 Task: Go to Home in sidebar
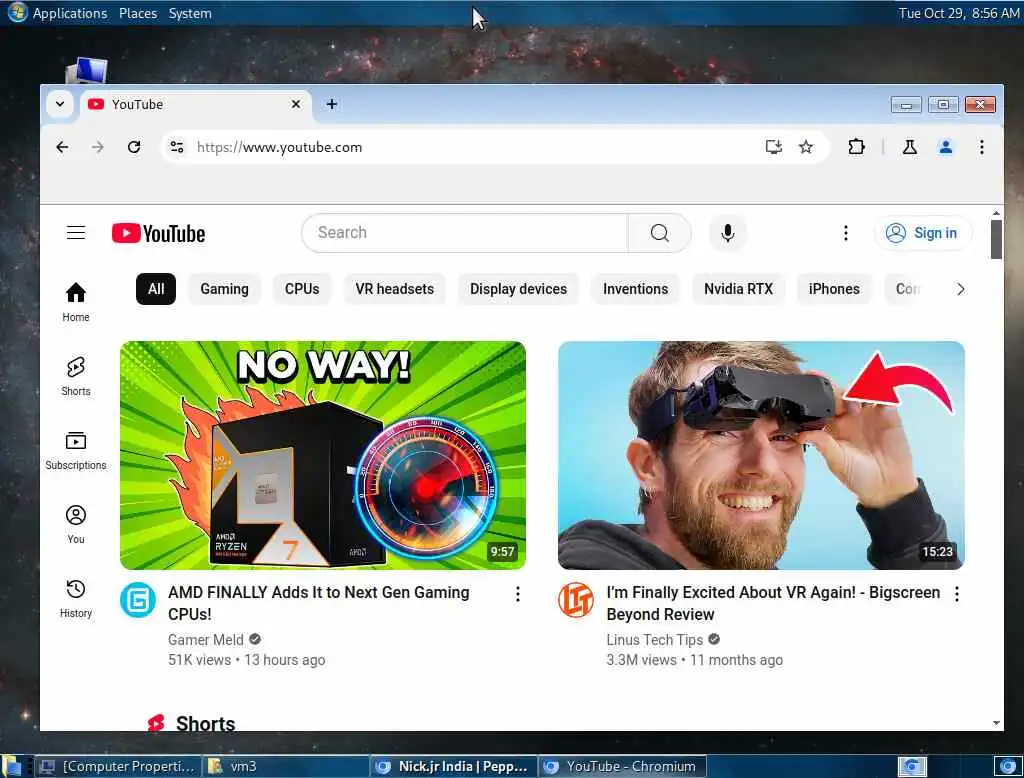coord(76,302)
